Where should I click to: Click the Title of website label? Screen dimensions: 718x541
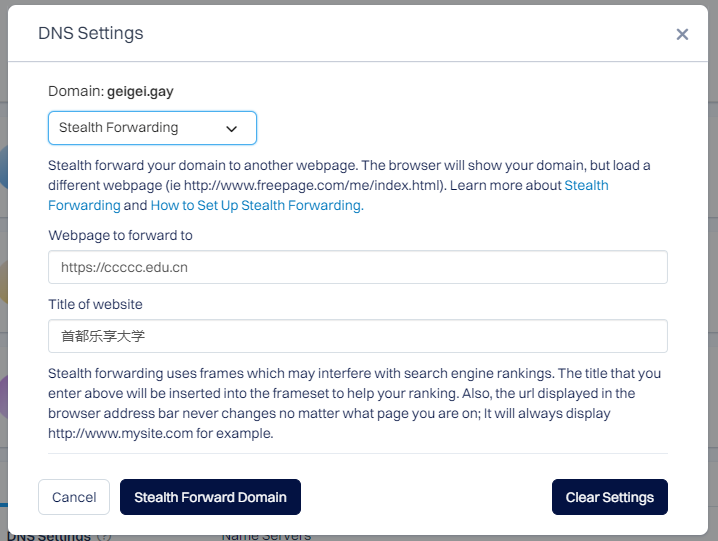pyautogui.click(x=95, y=305)
